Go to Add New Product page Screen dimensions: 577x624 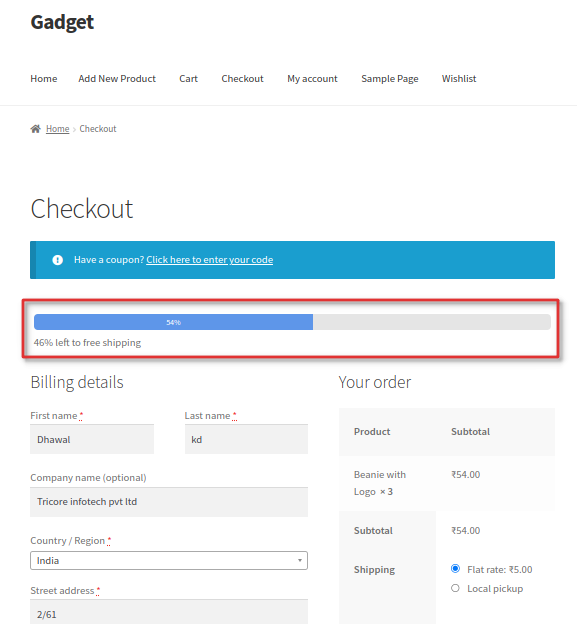tap(117, 79)
